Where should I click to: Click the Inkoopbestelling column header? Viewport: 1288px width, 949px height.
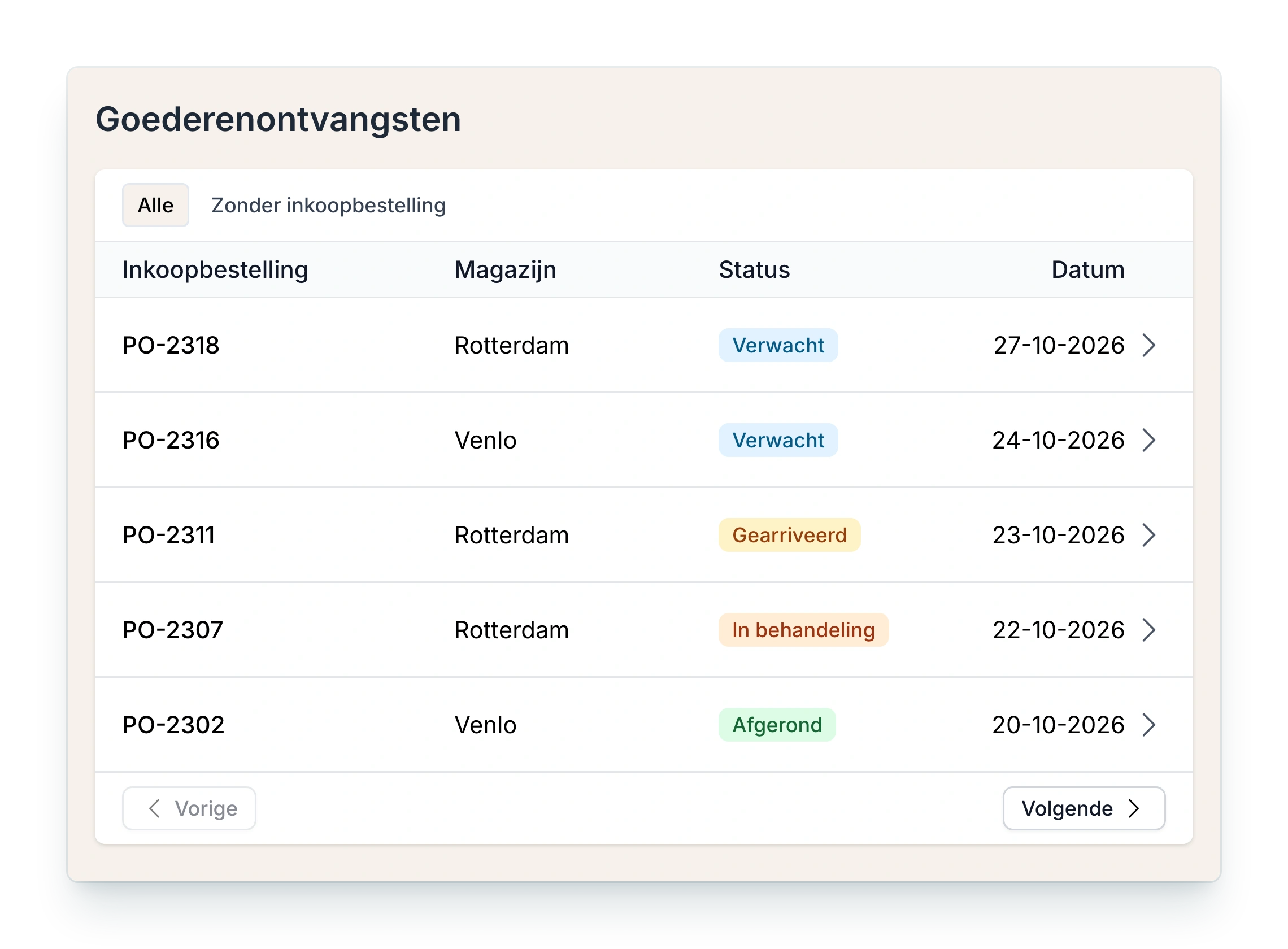215,270
